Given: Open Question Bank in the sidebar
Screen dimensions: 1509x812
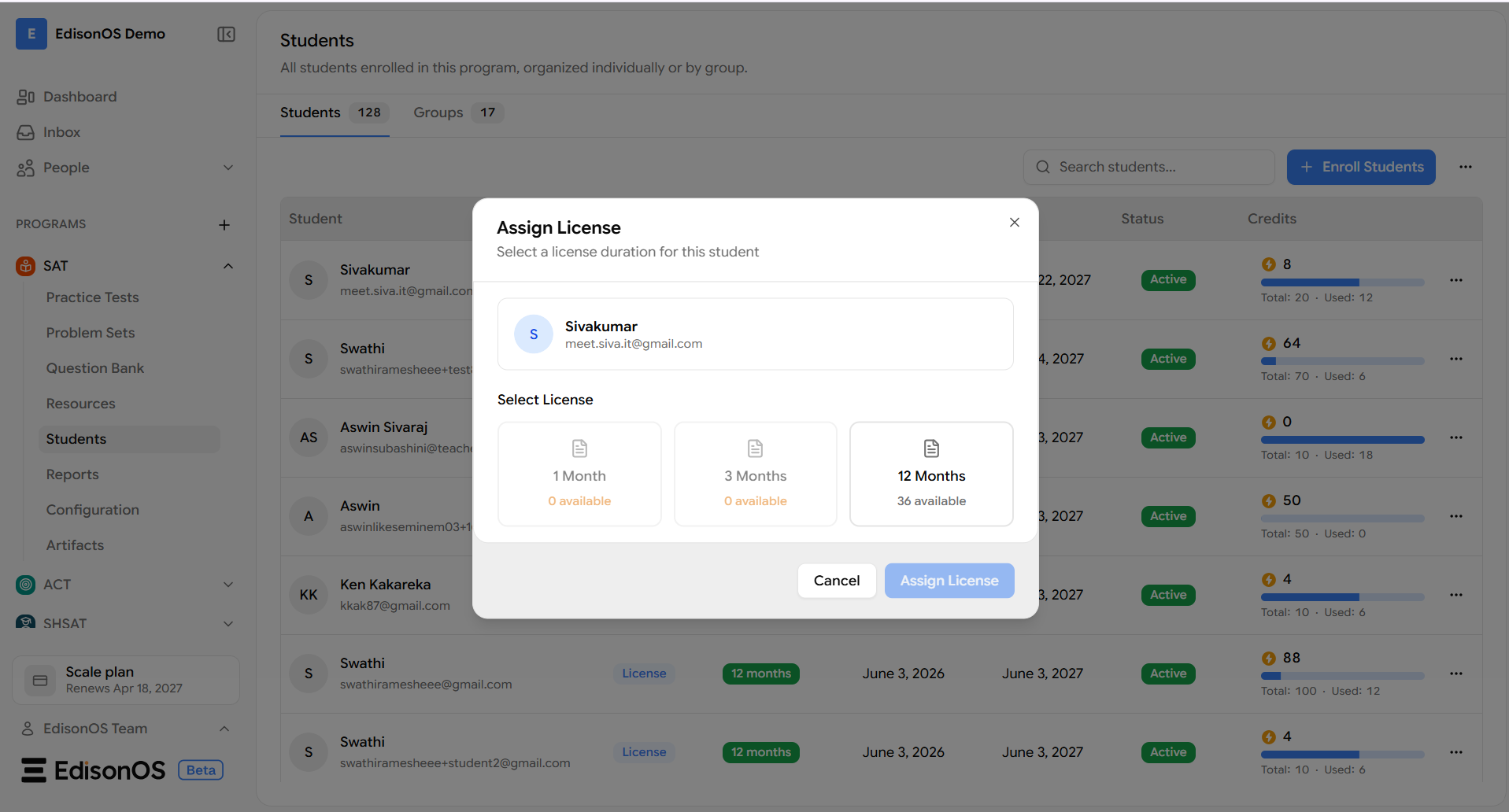Looking at the screenshot, I should click(x=95, y=368).
